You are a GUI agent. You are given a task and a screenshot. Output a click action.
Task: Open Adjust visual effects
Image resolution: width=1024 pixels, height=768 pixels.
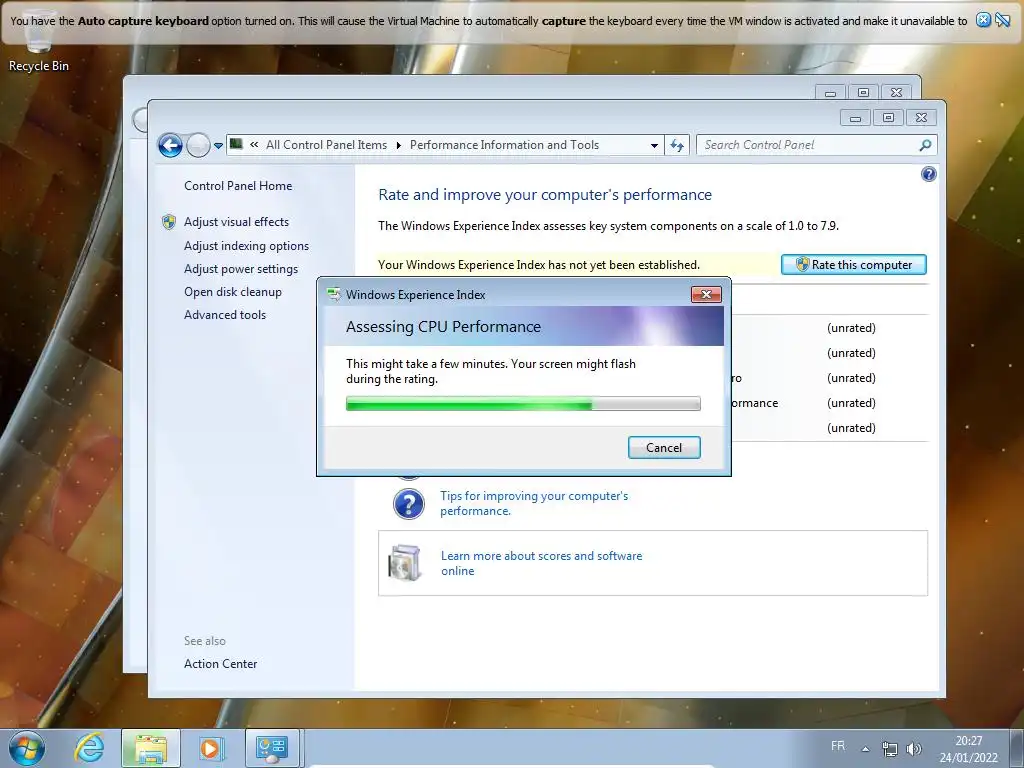pyautogui.click(x=236, y=222)
